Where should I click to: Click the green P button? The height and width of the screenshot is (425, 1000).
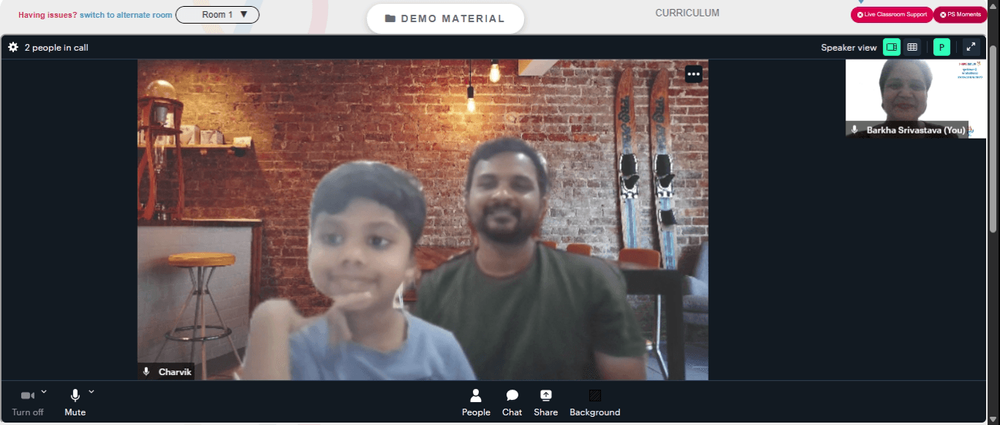[941, 47]
